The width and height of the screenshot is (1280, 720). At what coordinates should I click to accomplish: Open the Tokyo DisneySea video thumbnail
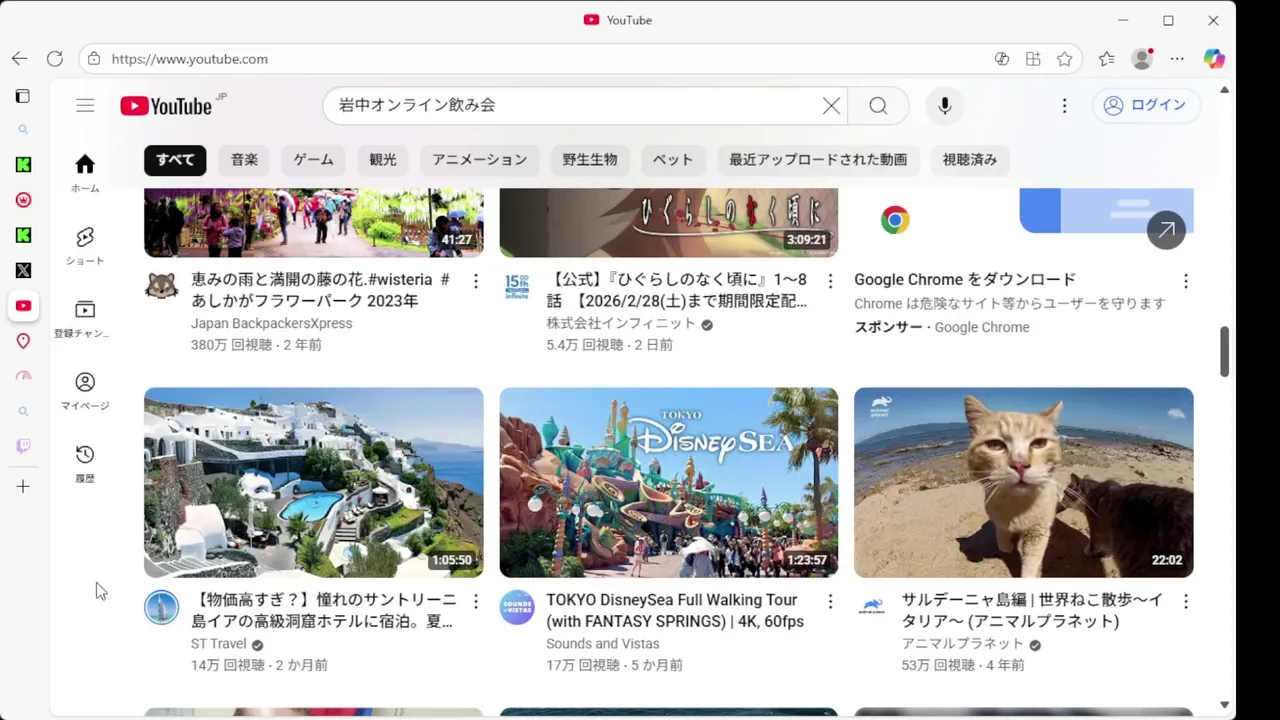(669, 482)
